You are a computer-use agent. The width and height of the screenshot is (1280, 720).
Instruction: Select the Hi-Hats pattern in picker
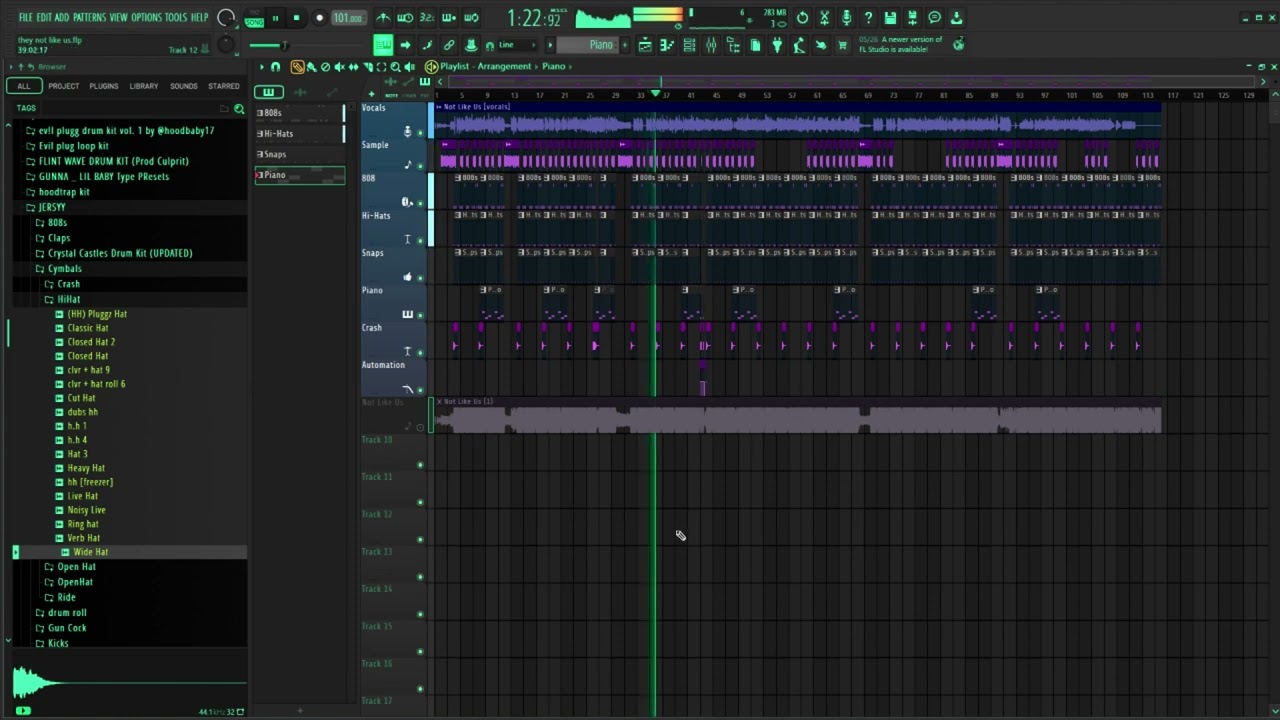click(x=300, y=133)
